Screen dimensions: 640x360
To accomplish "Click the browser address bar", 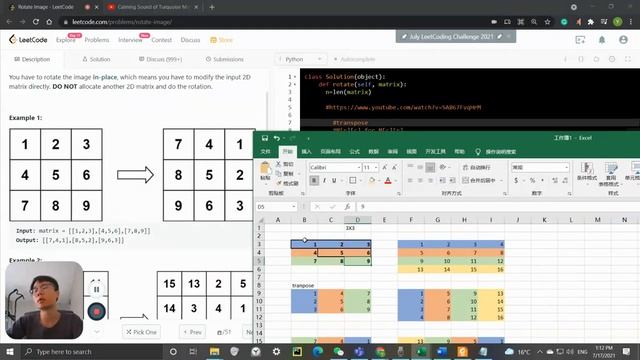I will click(273, 22).
